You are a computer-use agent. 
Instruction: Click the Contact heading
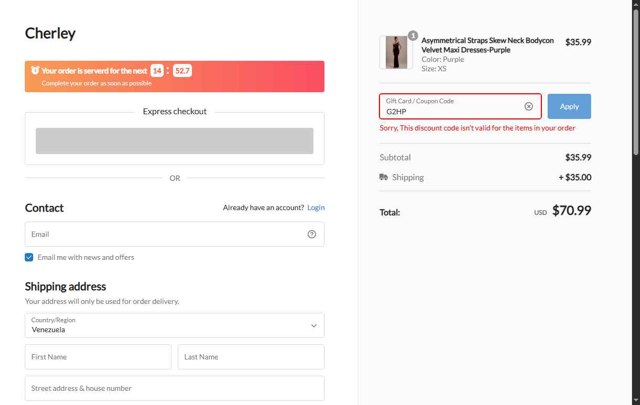(x=44, y=208)
